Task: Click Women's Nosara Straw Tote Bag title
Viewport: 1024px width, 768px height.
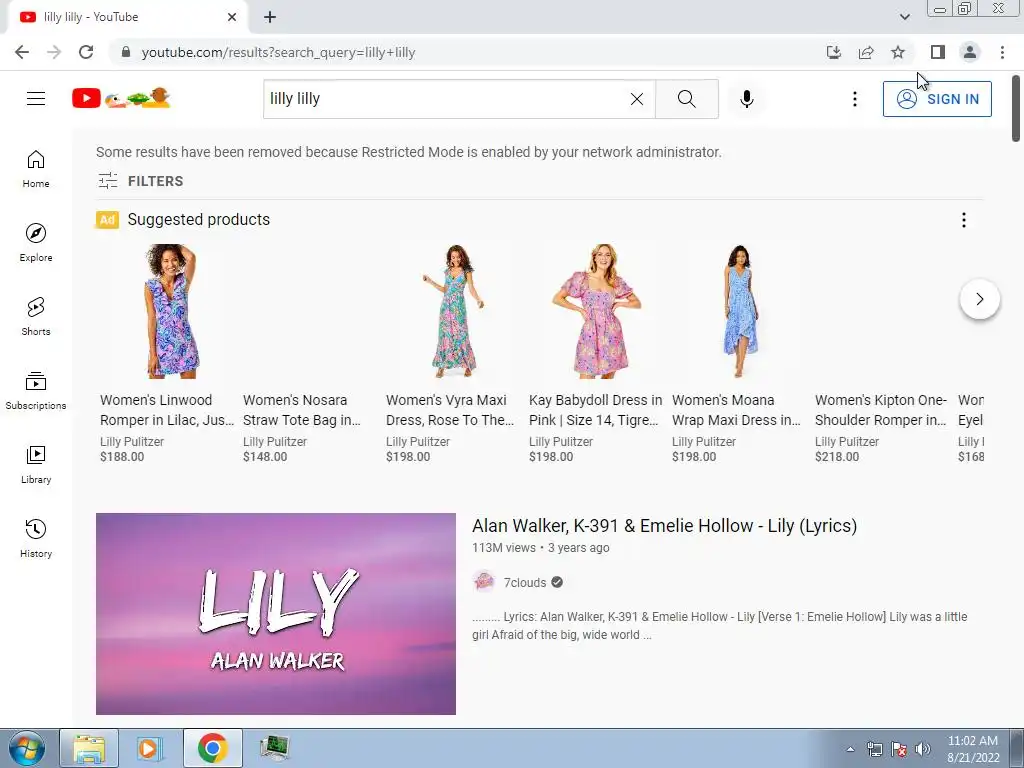Action: pos(302,410)
